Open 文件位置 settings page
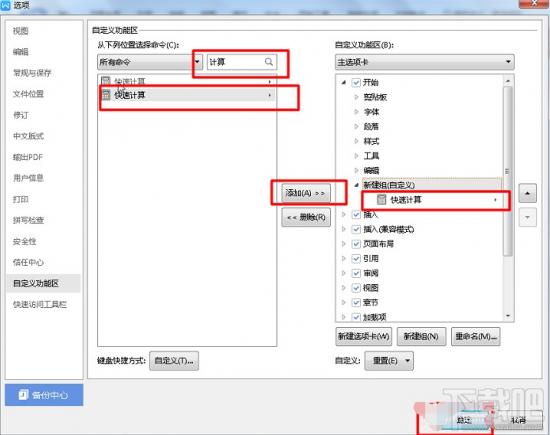The height and width of the screenshot is (435, 550). pyautogui.click(x=28, y=94)
